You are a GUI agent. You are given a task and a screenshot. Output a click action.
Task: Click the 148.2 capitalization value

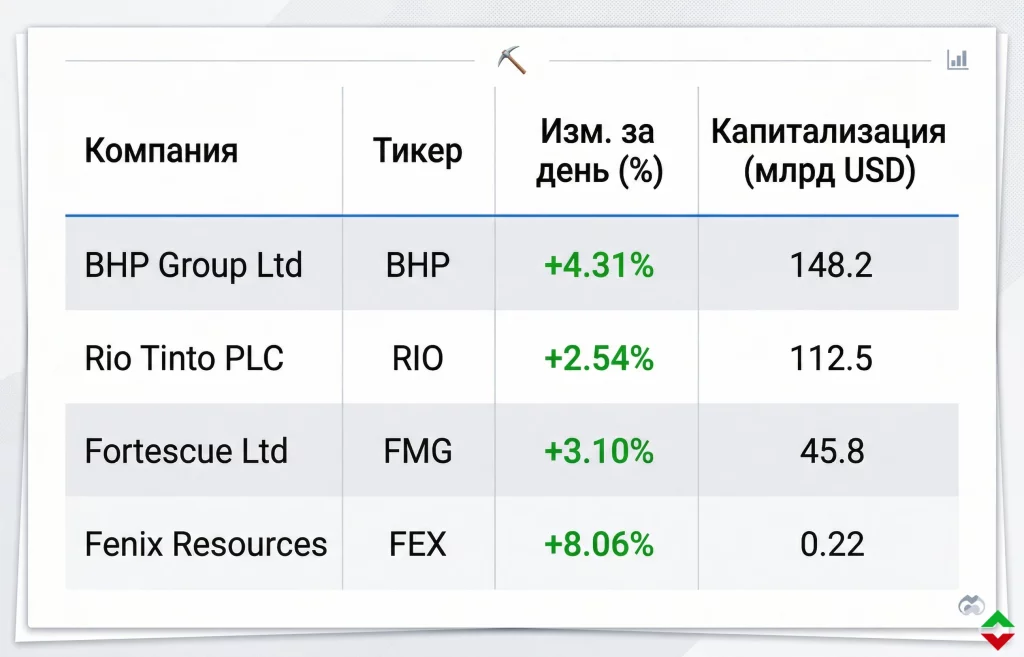831,265
